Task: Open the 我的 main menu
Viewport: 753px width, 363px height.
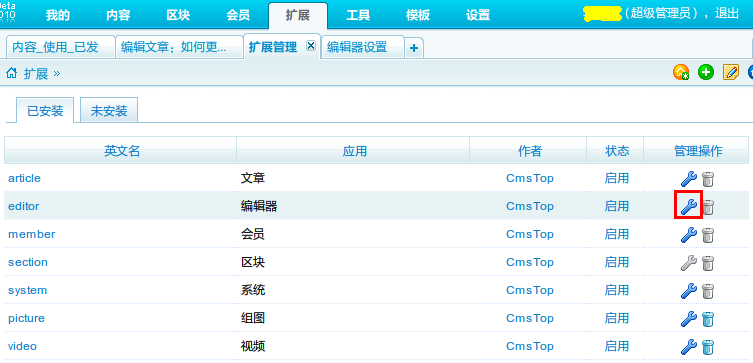Action: click(58, 15)
